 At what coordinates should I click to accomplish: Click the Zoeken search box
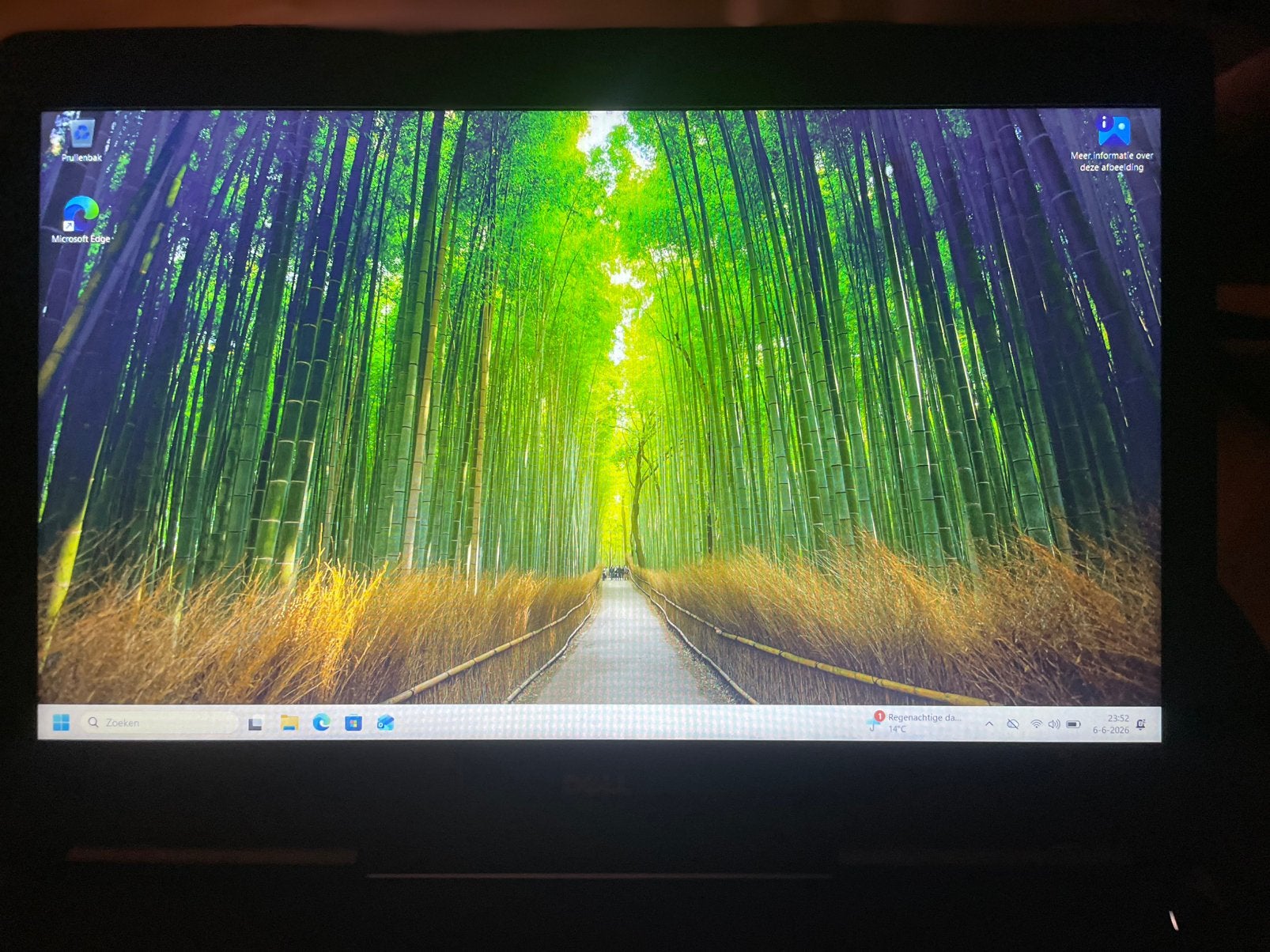(x=159, y=723)
